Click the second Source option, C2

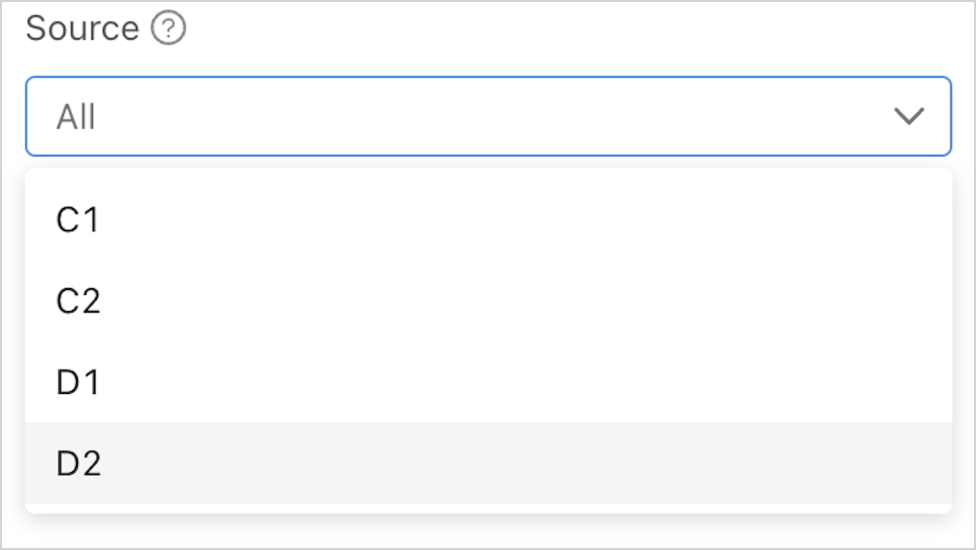pyautogui.click(x=78, y=301)
